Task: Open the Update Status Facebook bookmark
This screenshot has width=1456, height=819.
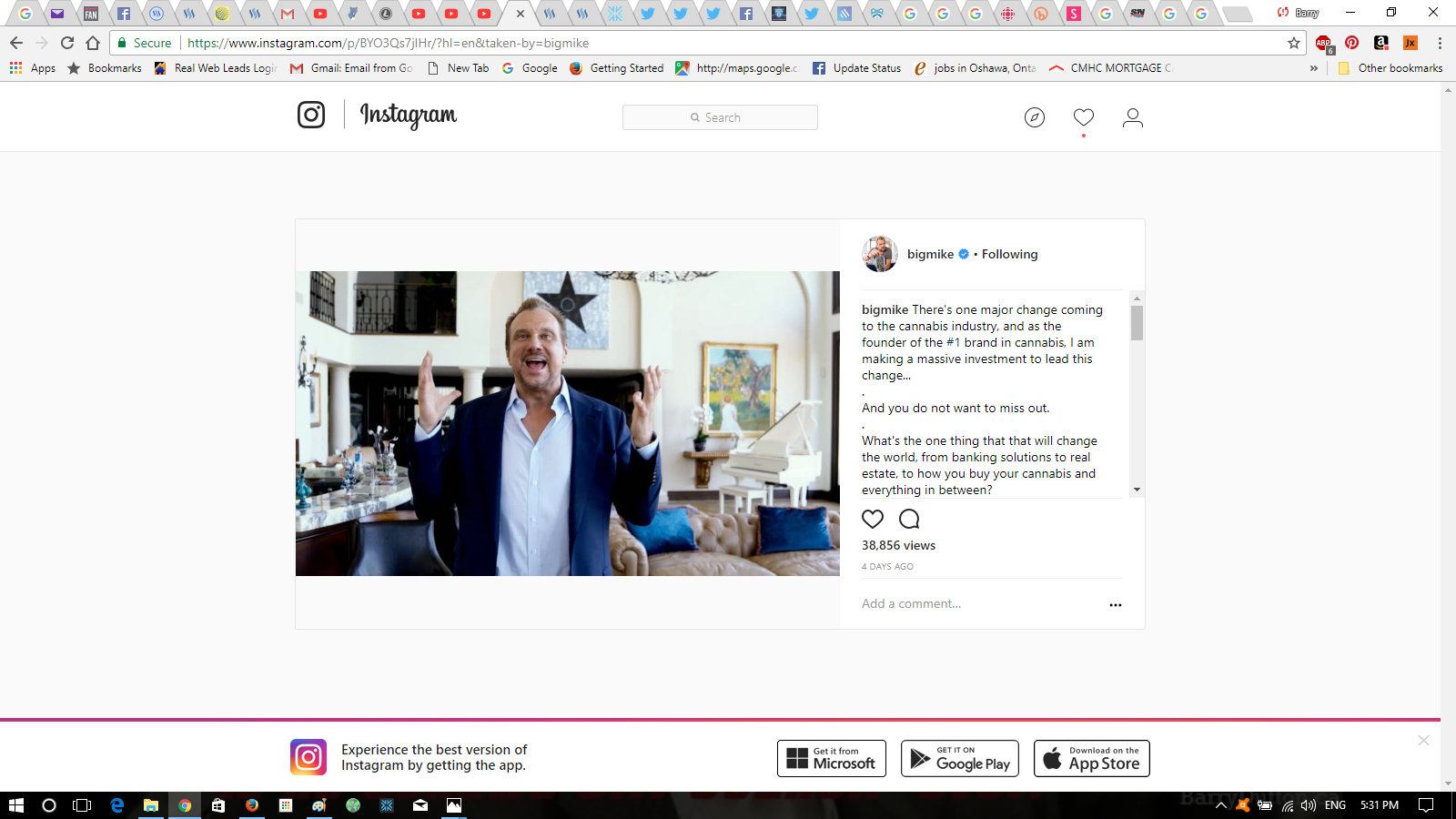Action: pyautogui.click(x=856, y=68)
